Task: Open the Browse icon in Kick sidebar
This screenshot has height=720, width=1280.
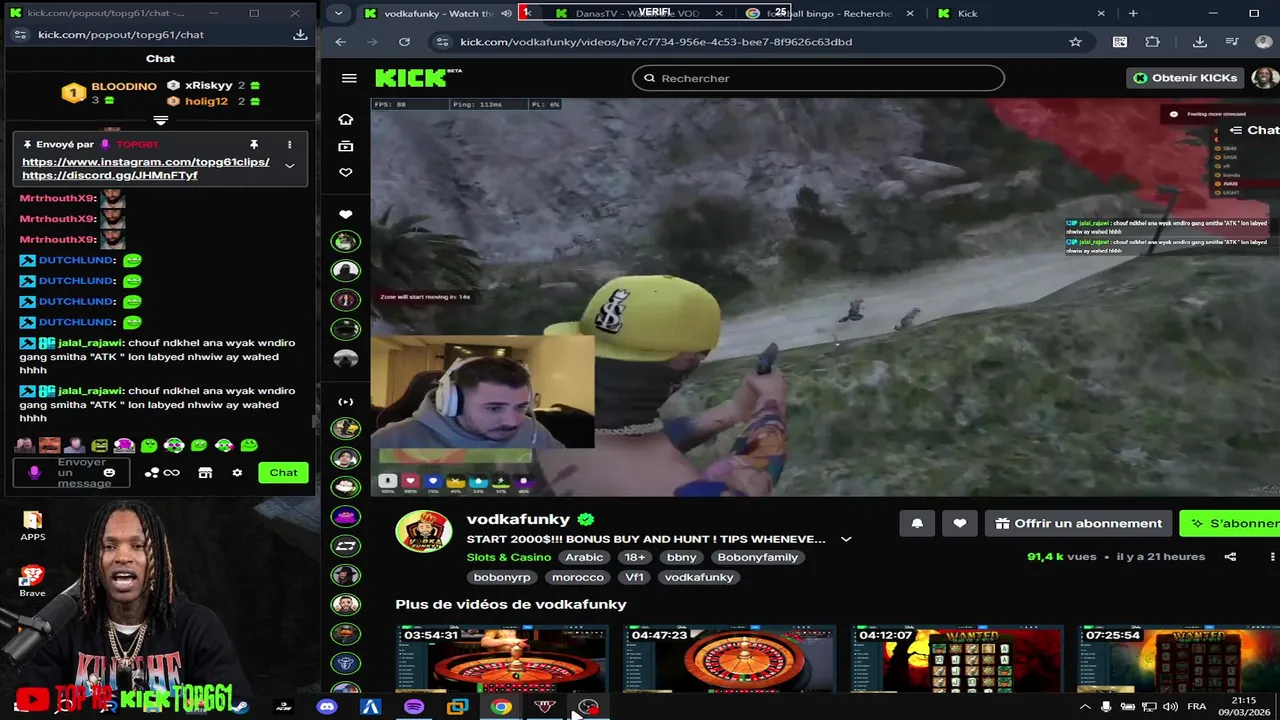Action: click(345, 146)
